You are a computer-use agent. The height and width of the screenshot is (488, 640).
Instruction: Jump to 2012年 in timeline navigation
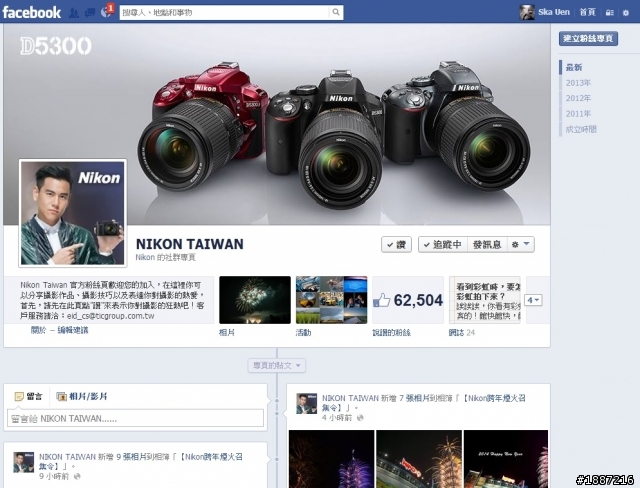coord(578,98)
